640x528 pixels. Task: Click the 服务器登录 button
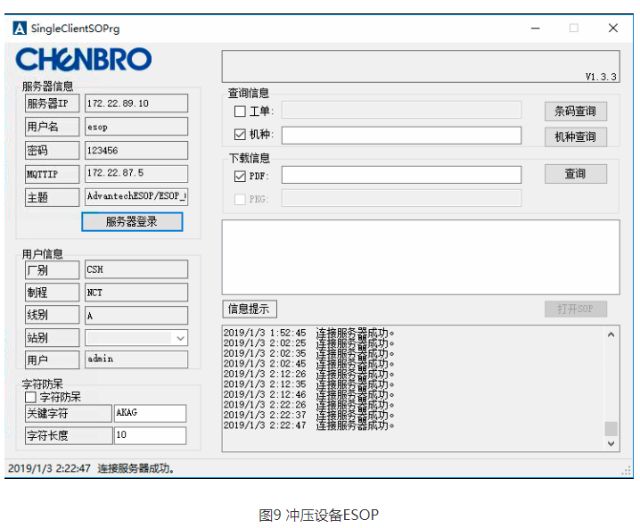click(x=132, y=222)
